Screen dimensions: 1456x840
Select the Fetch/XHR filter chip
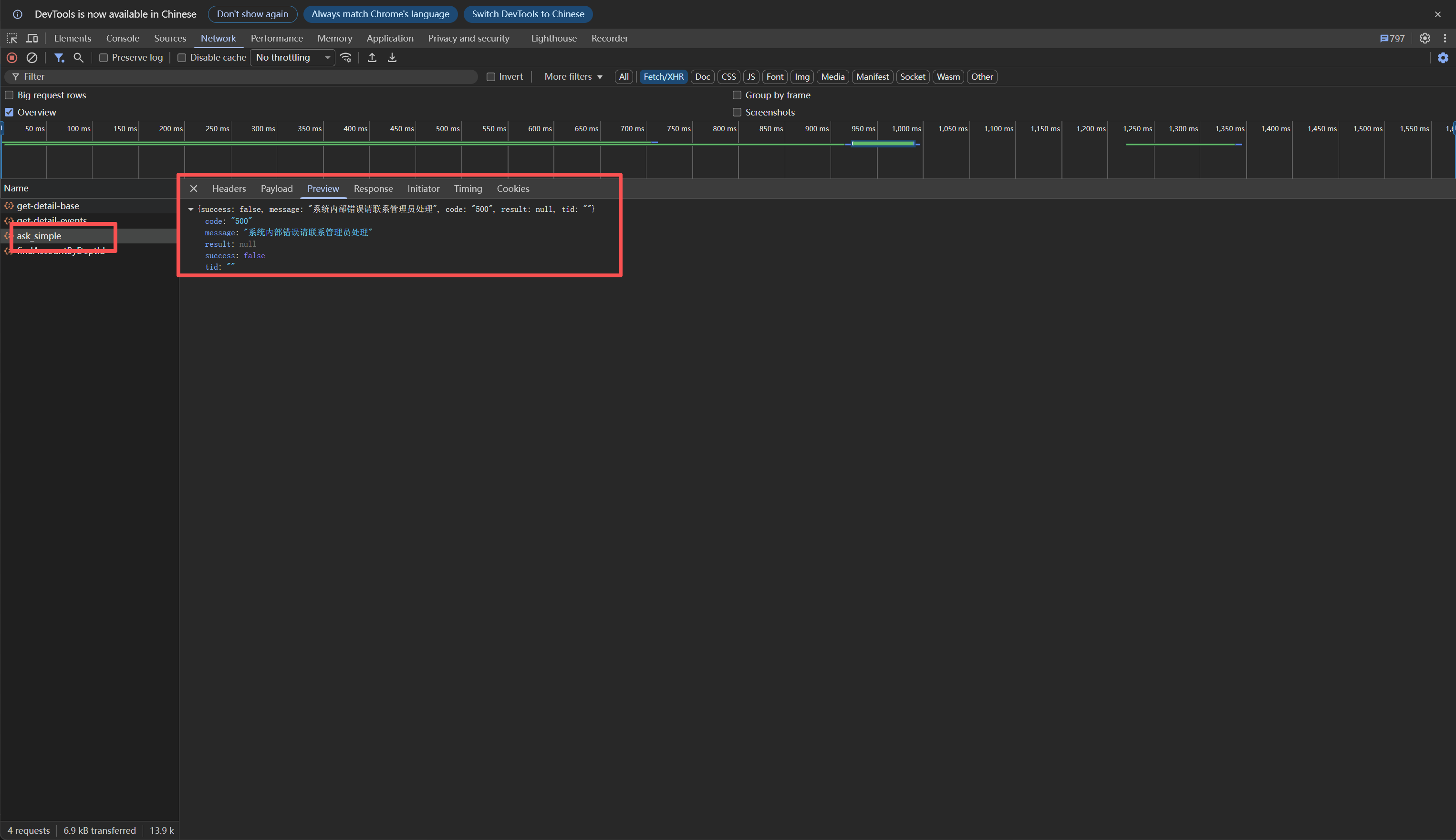click(x=663, y=77)
